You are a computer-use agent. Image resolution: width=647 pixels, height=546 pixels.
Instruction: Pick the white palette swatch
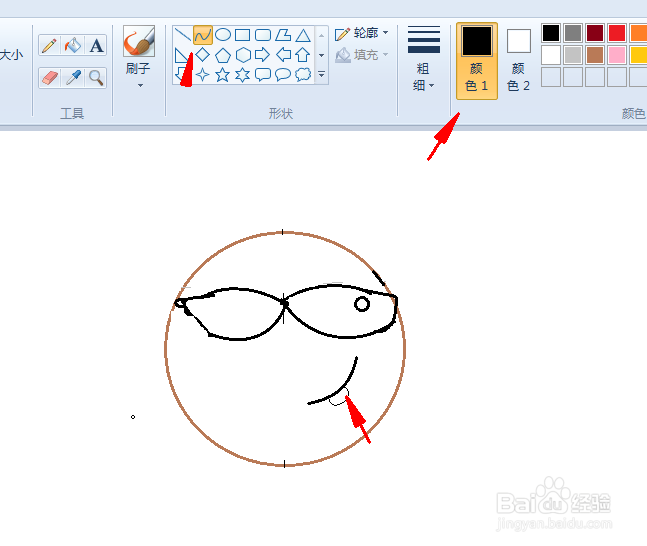[x=551, y=55]
